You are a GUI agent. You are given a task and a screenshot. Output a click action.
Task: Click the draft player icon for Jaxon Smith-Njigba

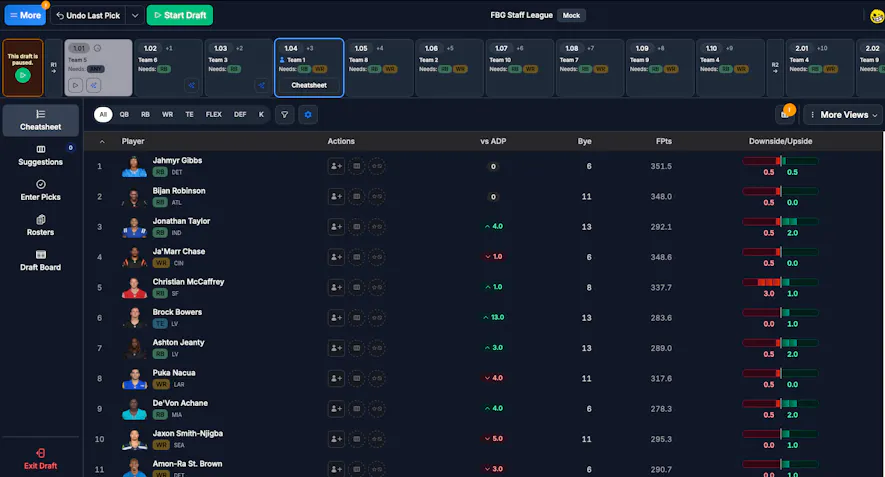click(336, 439)
